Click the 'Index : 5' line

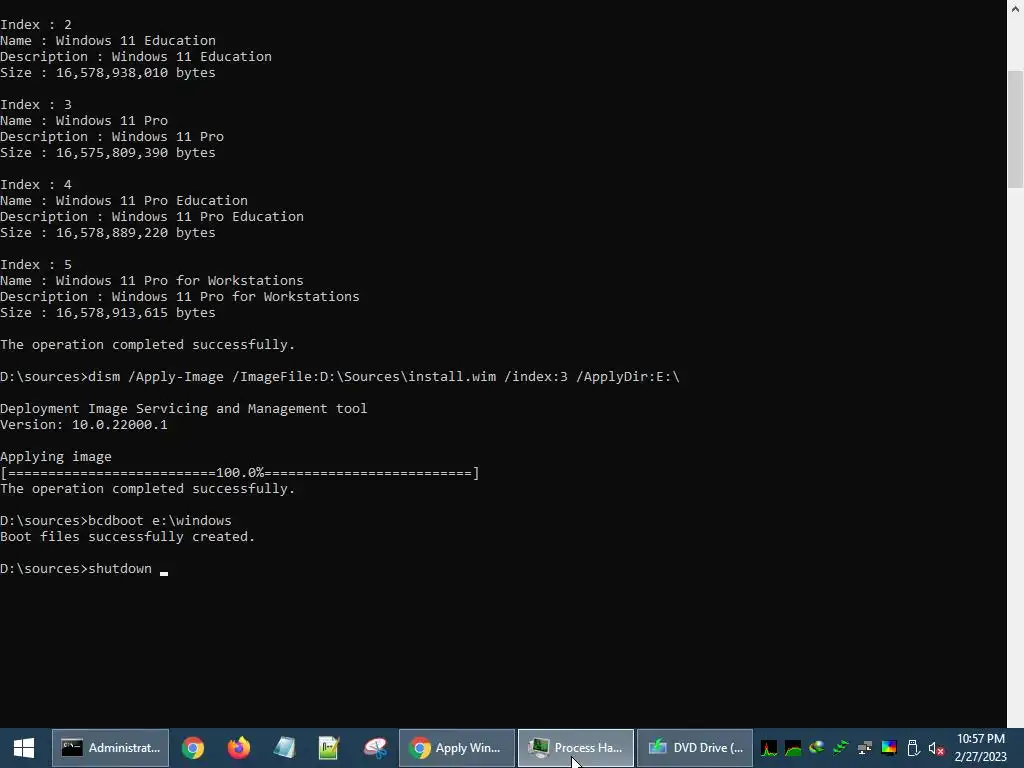click(x=36, y=264)
